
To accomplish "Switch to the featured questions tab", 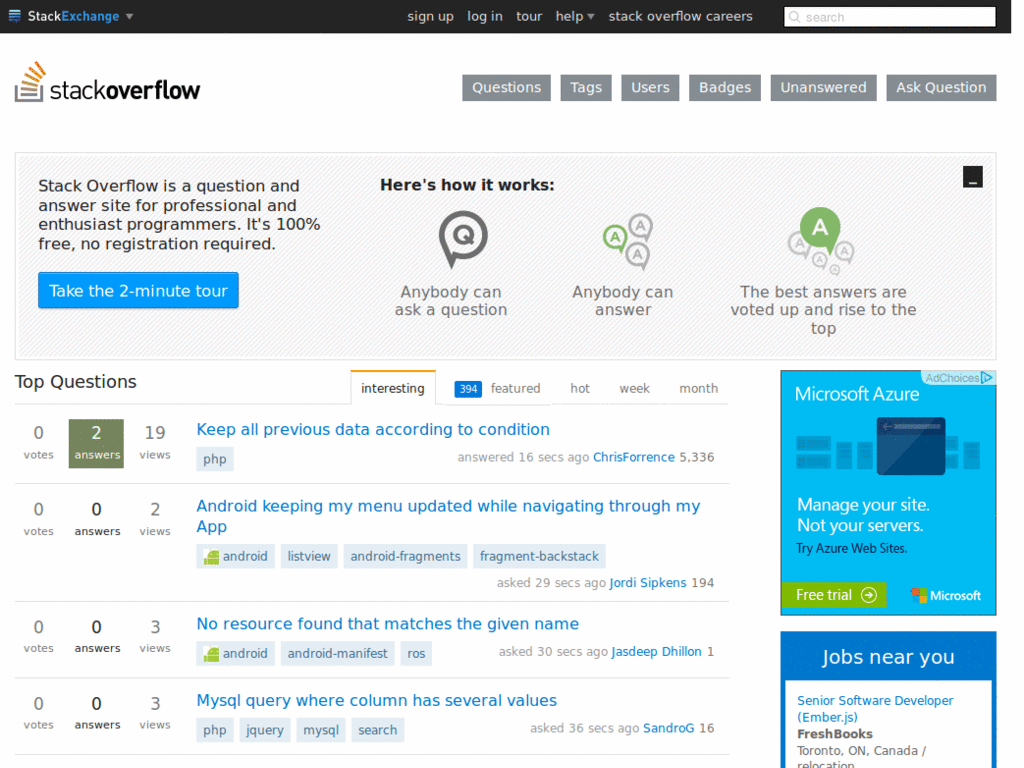I will (516, 388).
